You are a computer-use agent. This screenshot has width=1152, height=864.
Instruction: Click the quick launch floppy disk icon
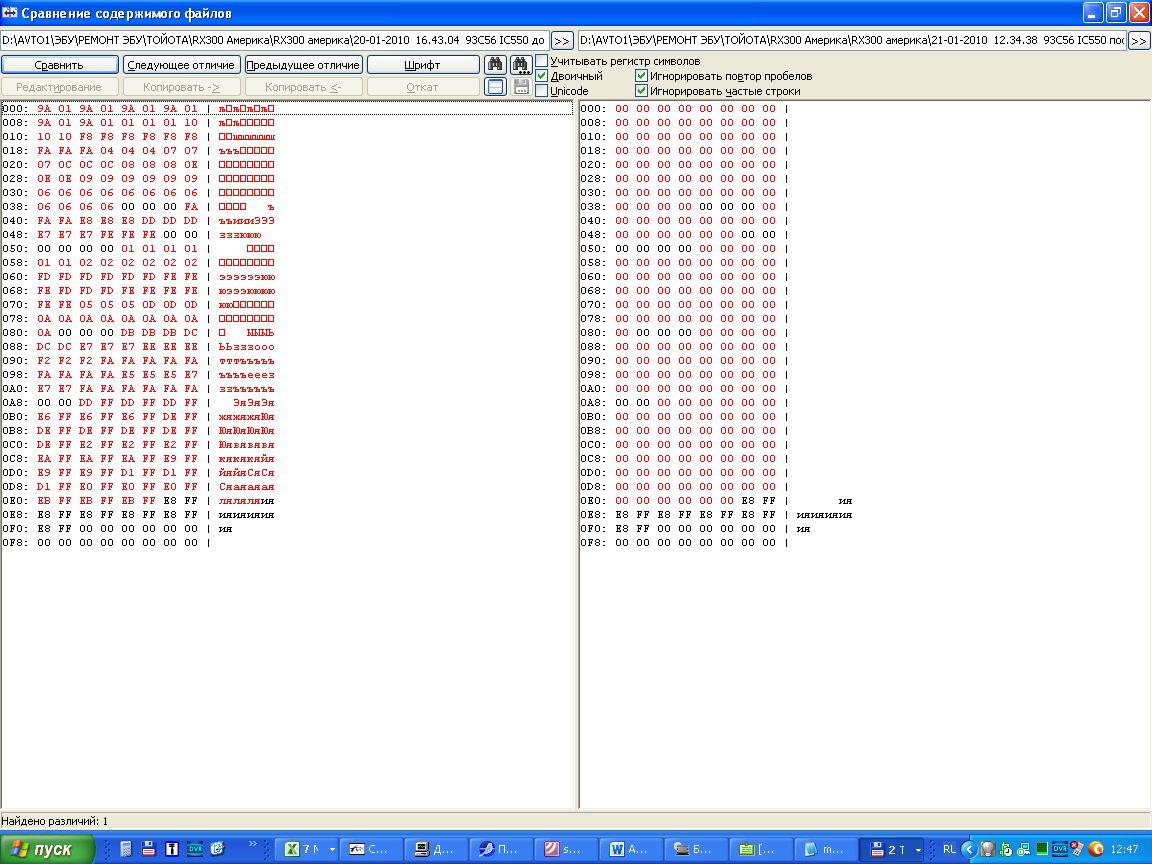tap(148, 849)
